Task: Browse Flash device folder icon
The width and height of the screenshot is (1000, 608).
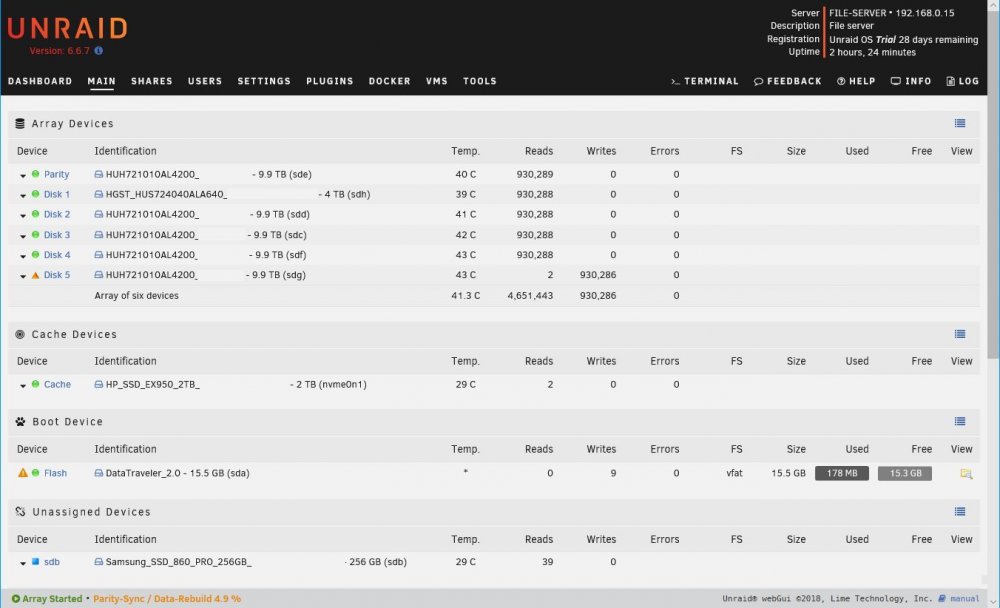Action: [x=966, y=473]
